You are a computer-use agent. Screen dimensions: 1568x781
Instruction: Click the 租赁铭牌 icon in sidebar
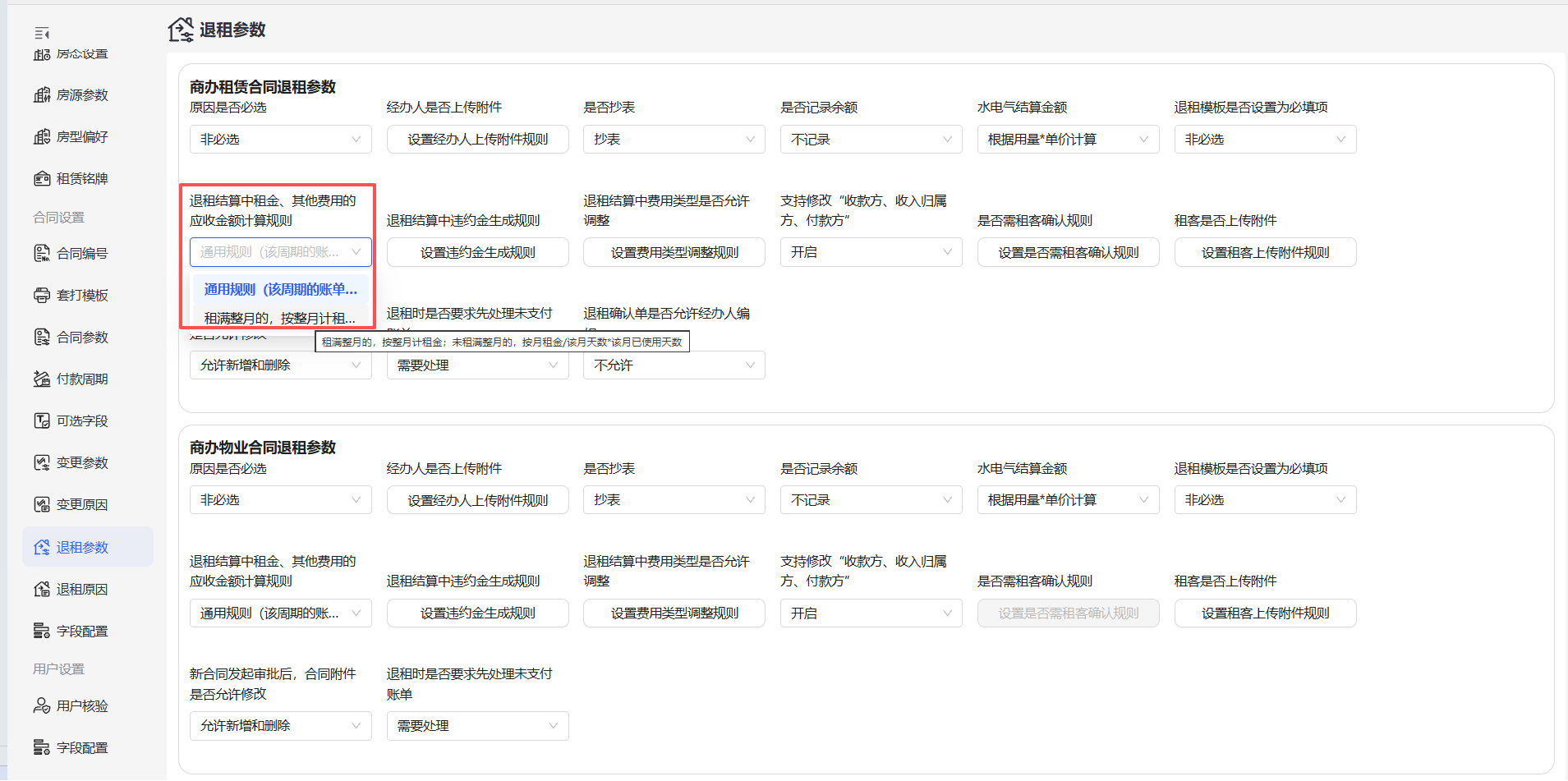click(x=42, y=178)
